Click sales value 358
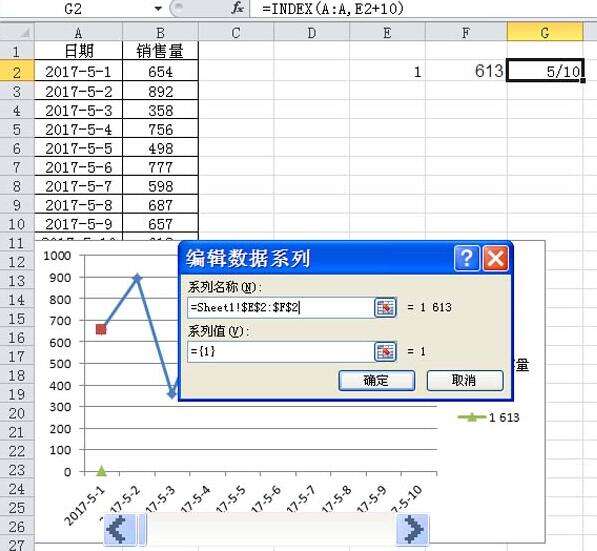 click(160, 110)
